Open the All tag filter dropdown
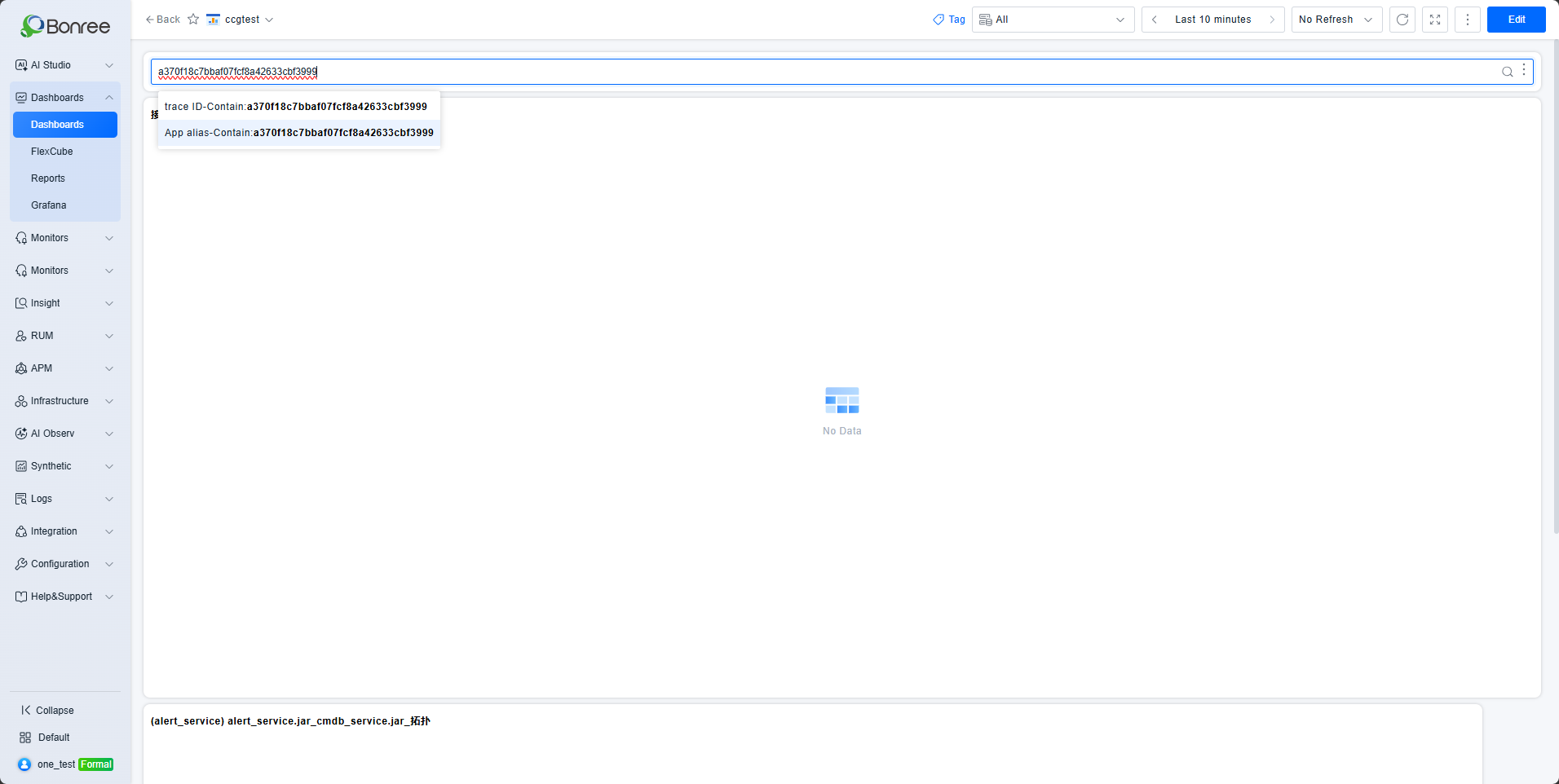The image size is (1559, 784). (x=1053, y=20)
